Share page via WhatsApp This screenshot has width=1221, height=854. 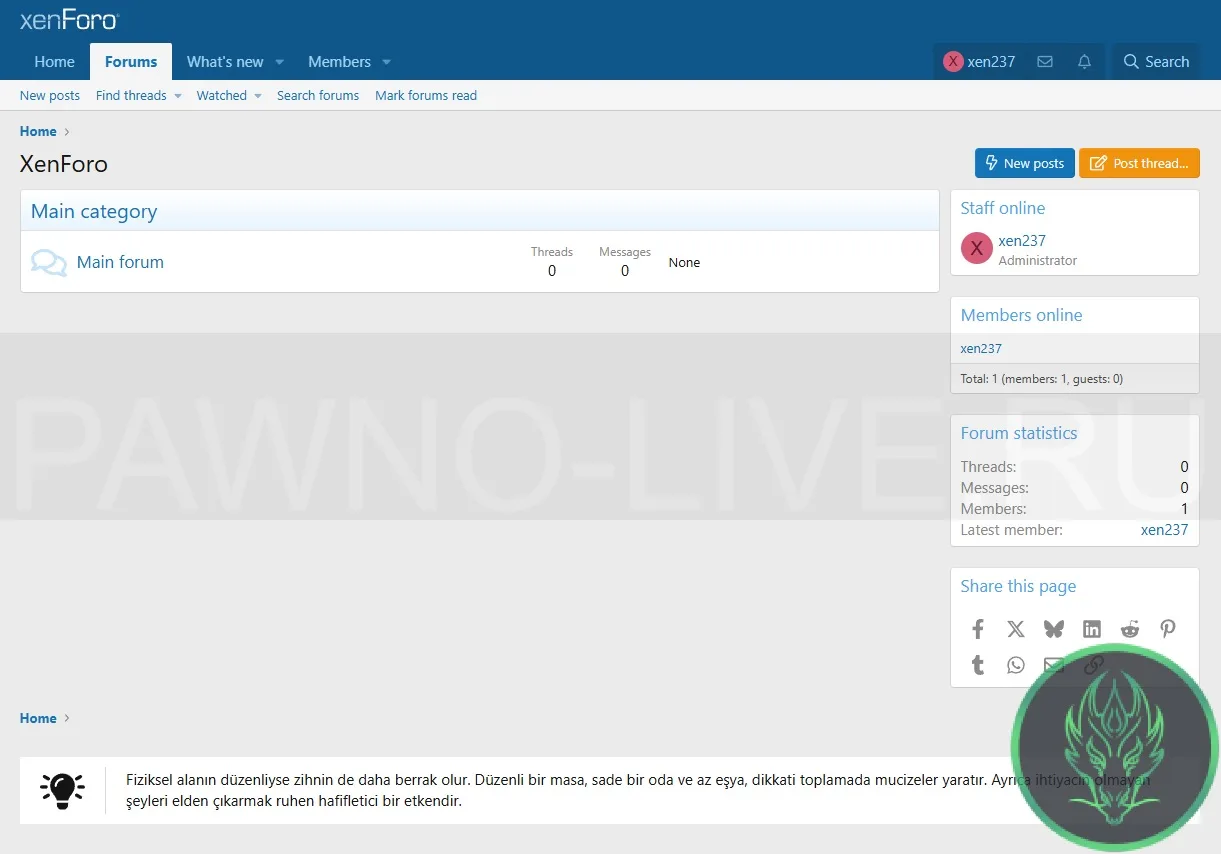[x=1016, y=665]
